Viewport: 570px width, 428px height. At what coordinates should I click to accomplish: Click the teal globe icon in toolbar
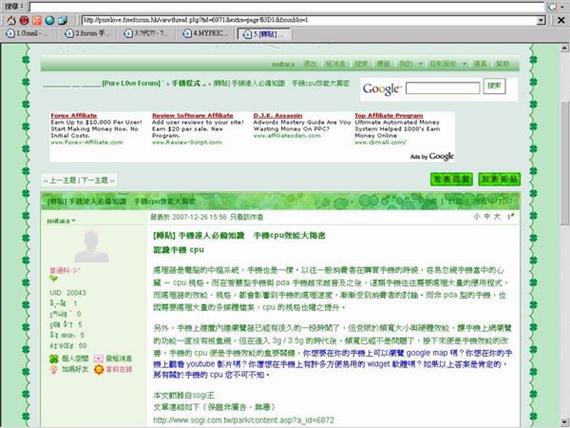point(50,20)
